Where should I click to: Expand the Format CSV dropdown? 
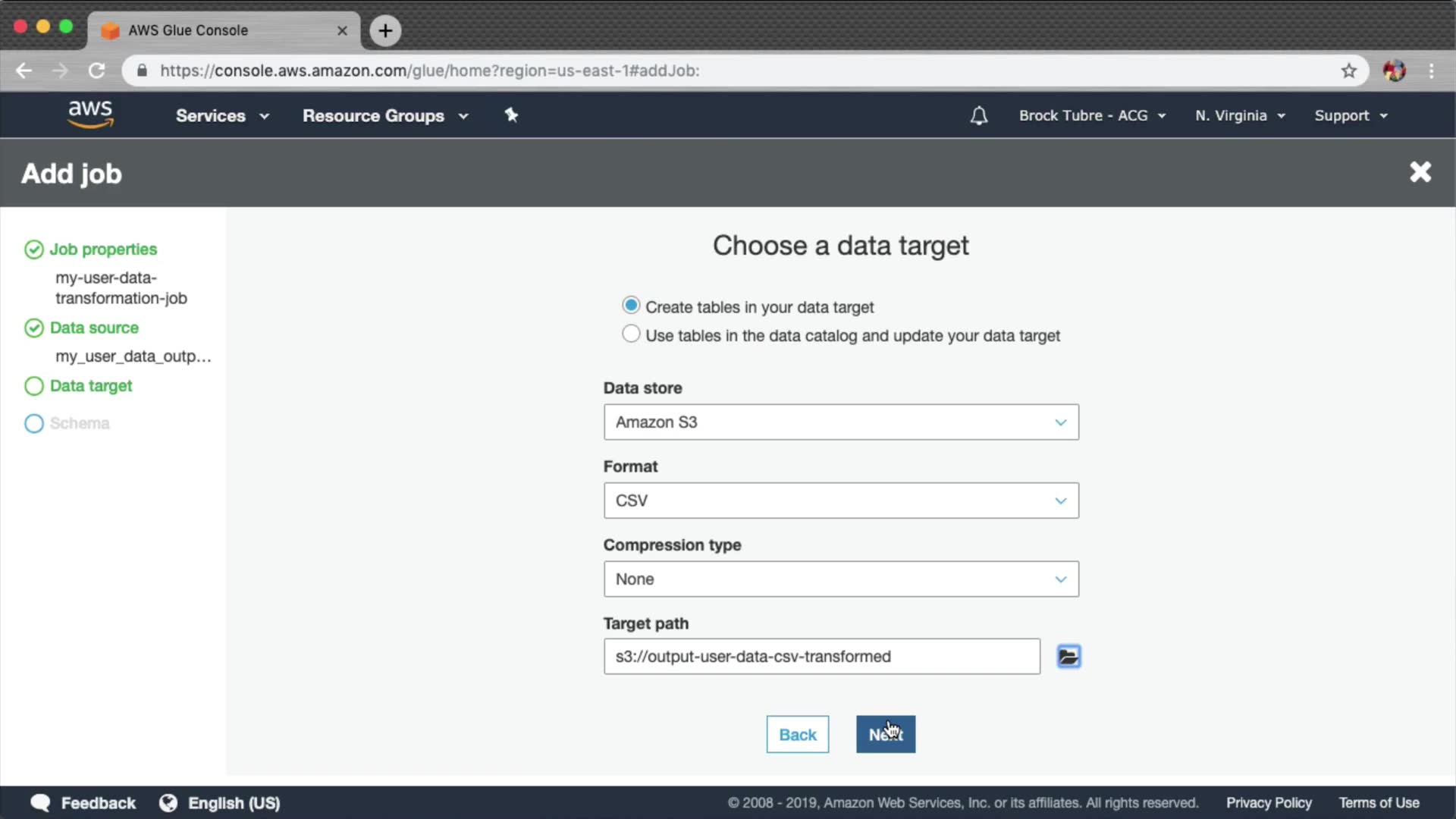click(x=840, y=500)
